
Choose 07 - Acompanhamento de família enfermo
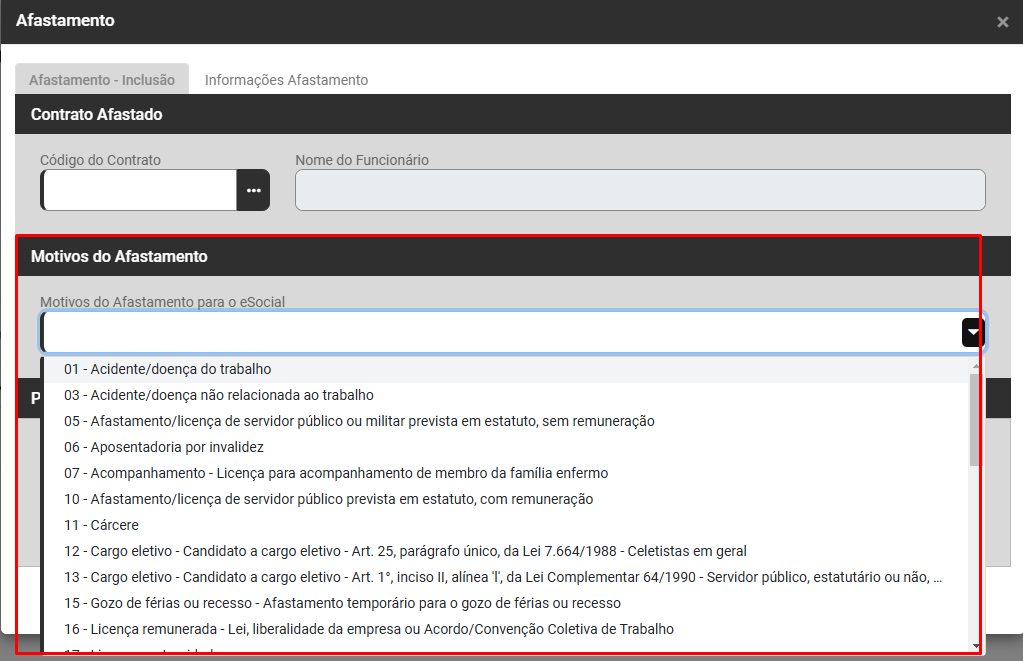click(x=335, y=473)
